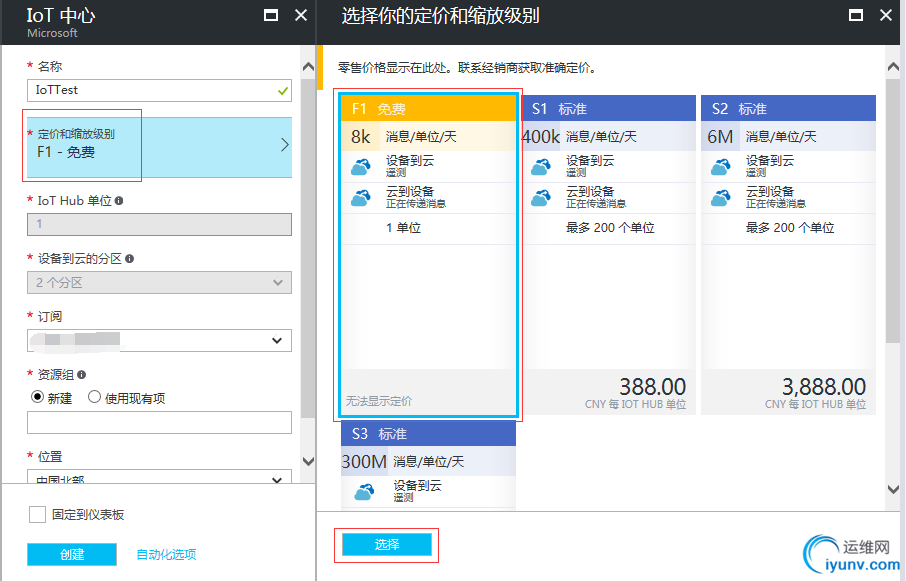Select the 使用现有项 radio button
906x581 pixels.
(x=94, y=397)
